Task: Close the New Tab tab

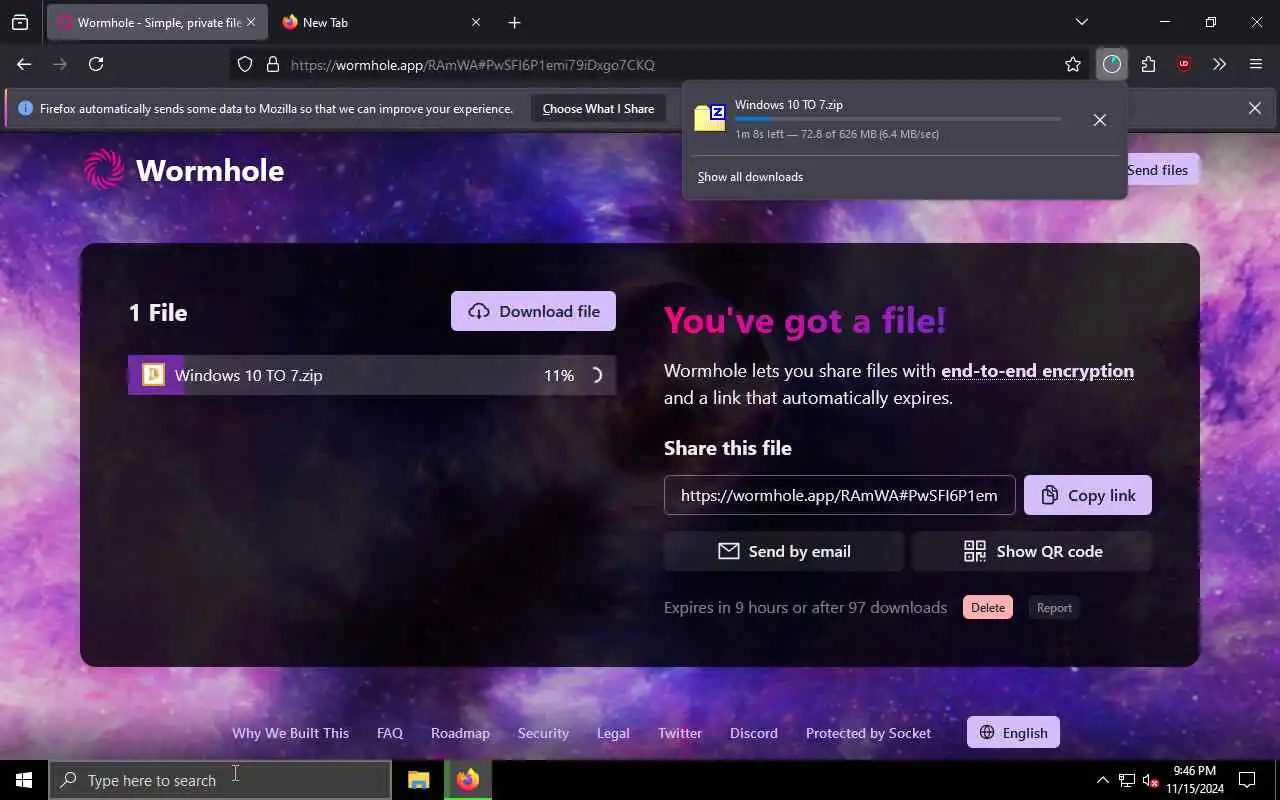Action: coord(476,22)
